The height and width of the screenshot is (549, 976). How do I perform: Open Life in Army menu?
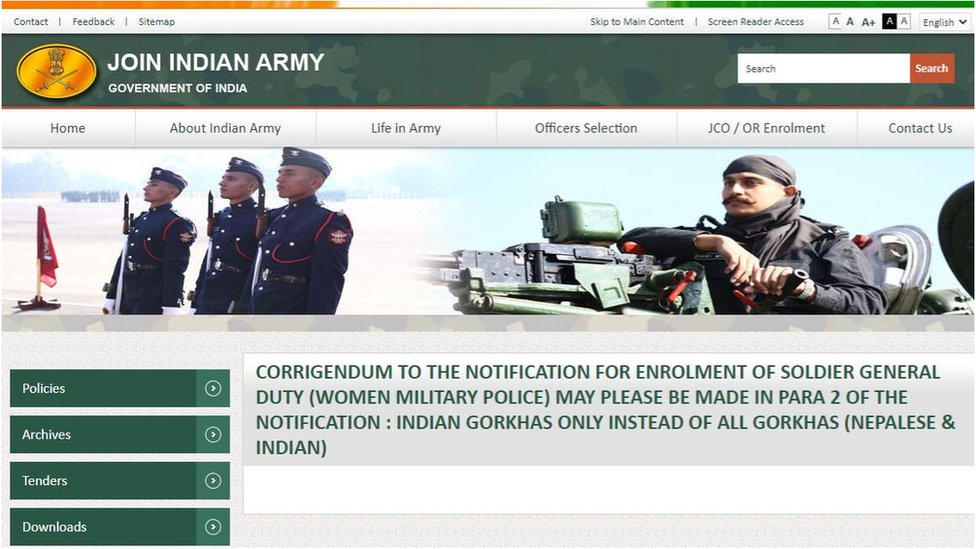click(x=406, y=128)
